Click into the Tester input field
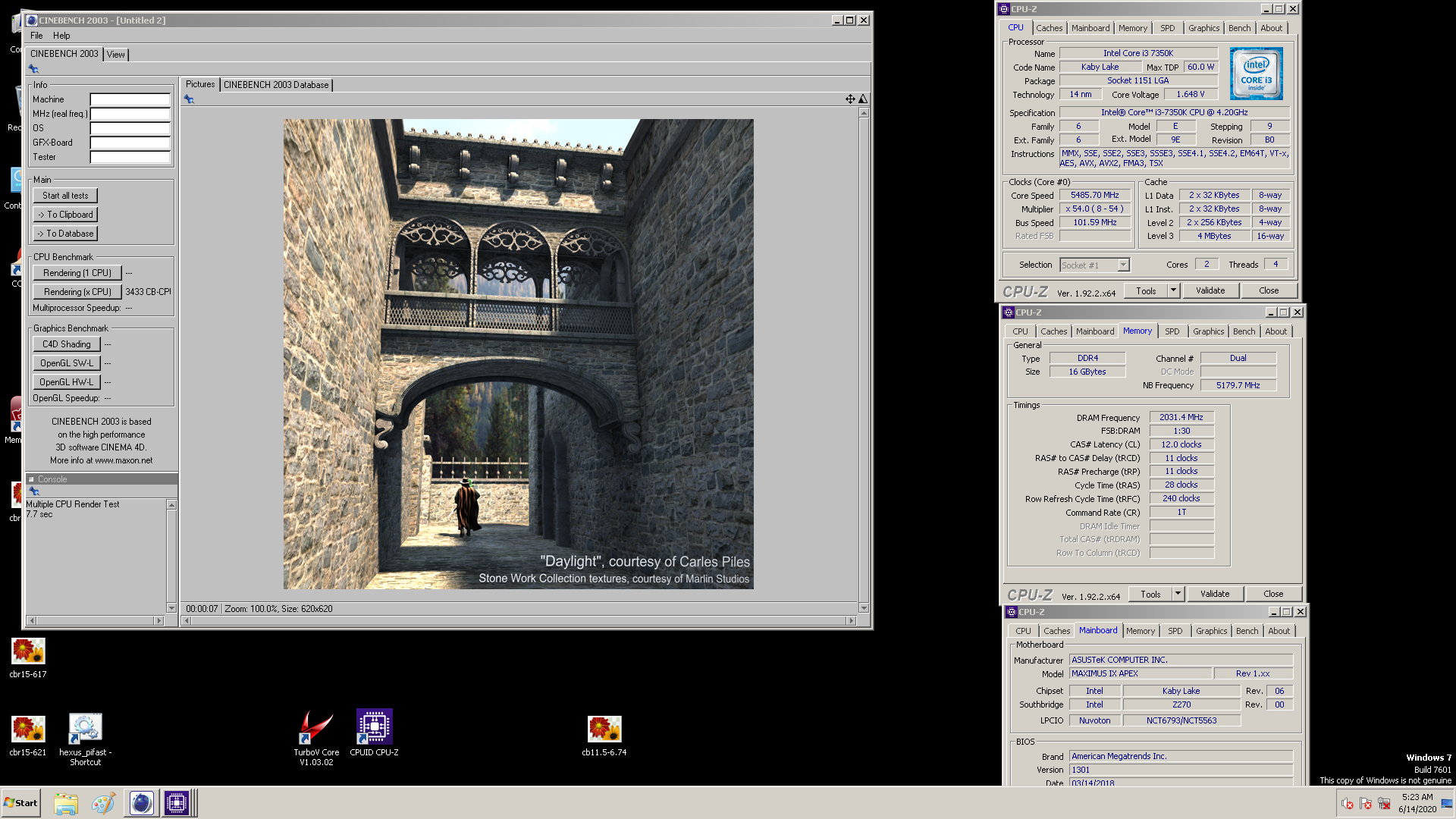Viewport: 1456px width, 819px height. coord(130,157)
